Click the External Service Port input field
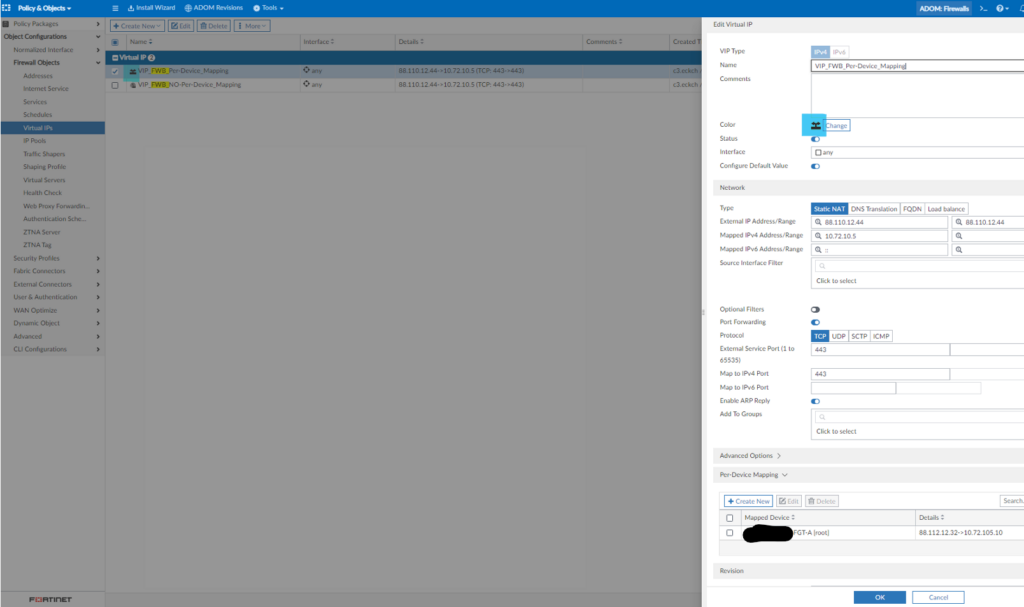1024x607 pixels. coord(878,349)
